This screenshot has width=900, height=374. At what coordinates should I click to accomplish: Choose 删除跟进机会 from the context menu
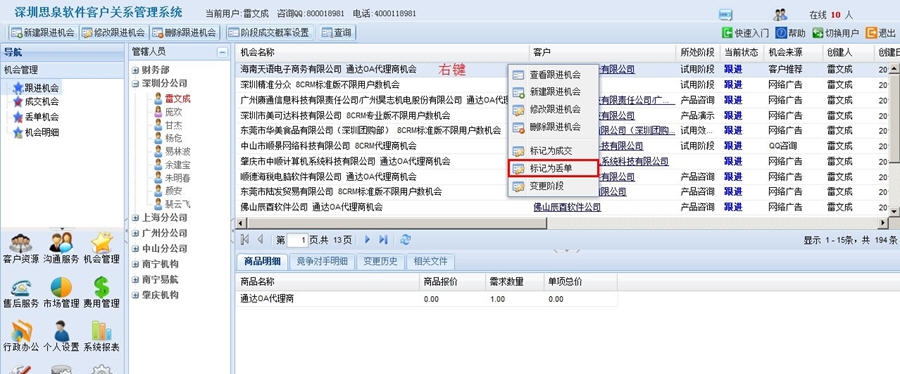553,127
